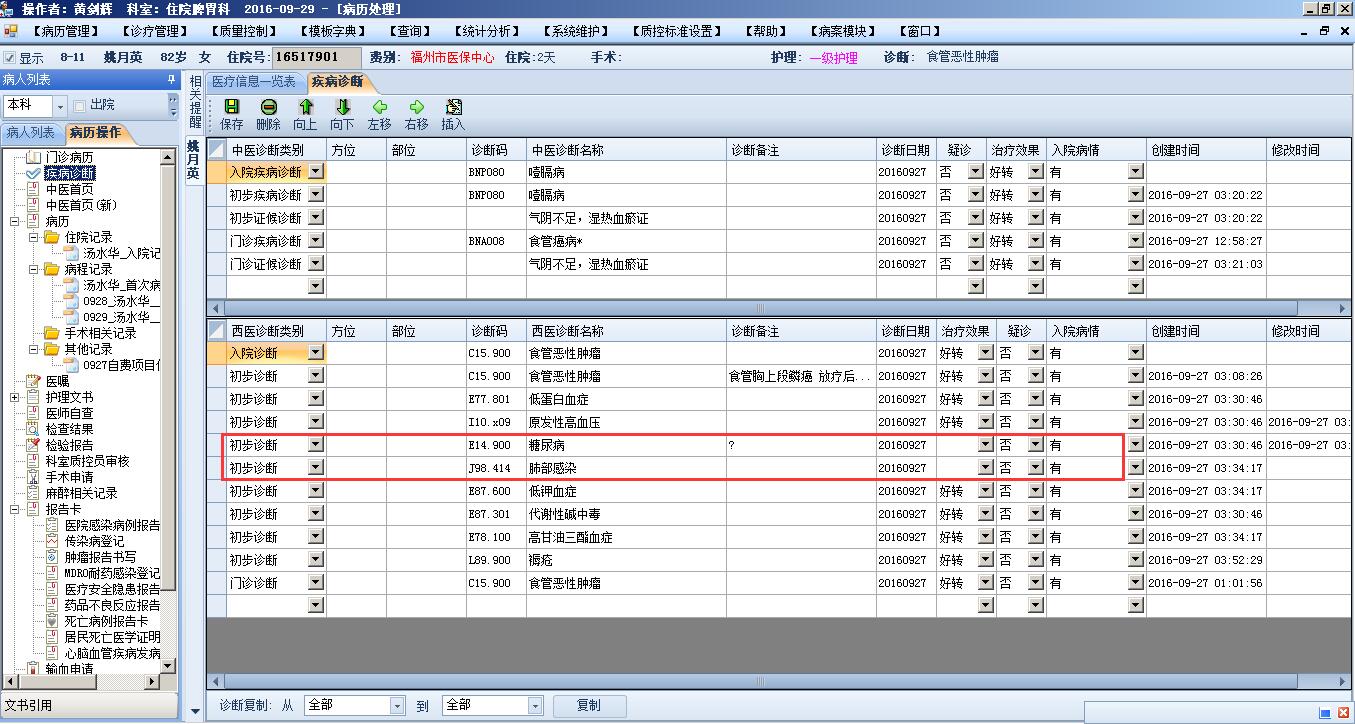Click the 右移 right-shift arrow icon

pyautogui.click(x=416, y=107)
